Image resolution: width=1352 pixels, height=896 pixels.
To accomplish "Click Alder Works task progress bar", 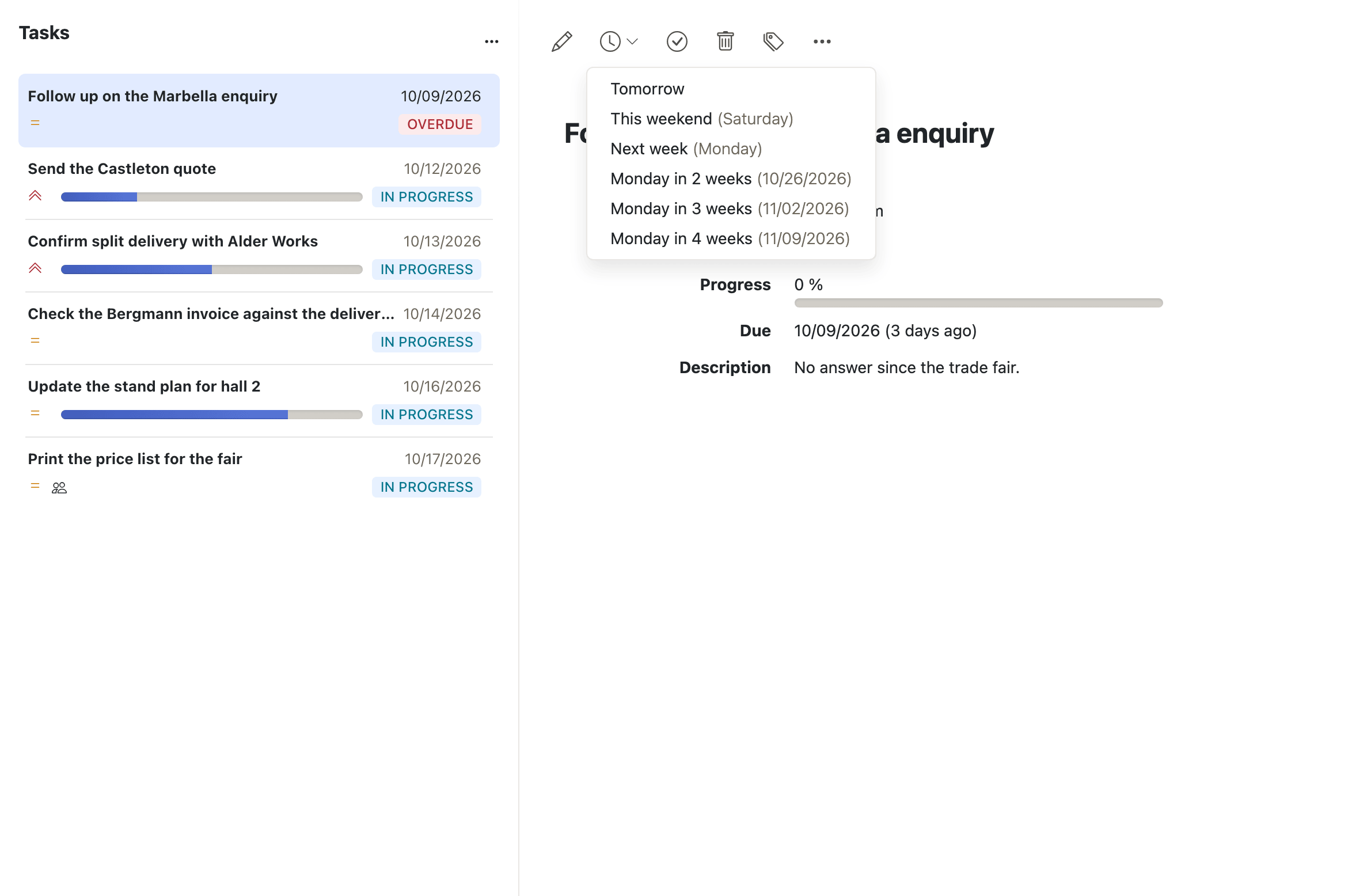I will pyautogui.click(x=212, y=269).
